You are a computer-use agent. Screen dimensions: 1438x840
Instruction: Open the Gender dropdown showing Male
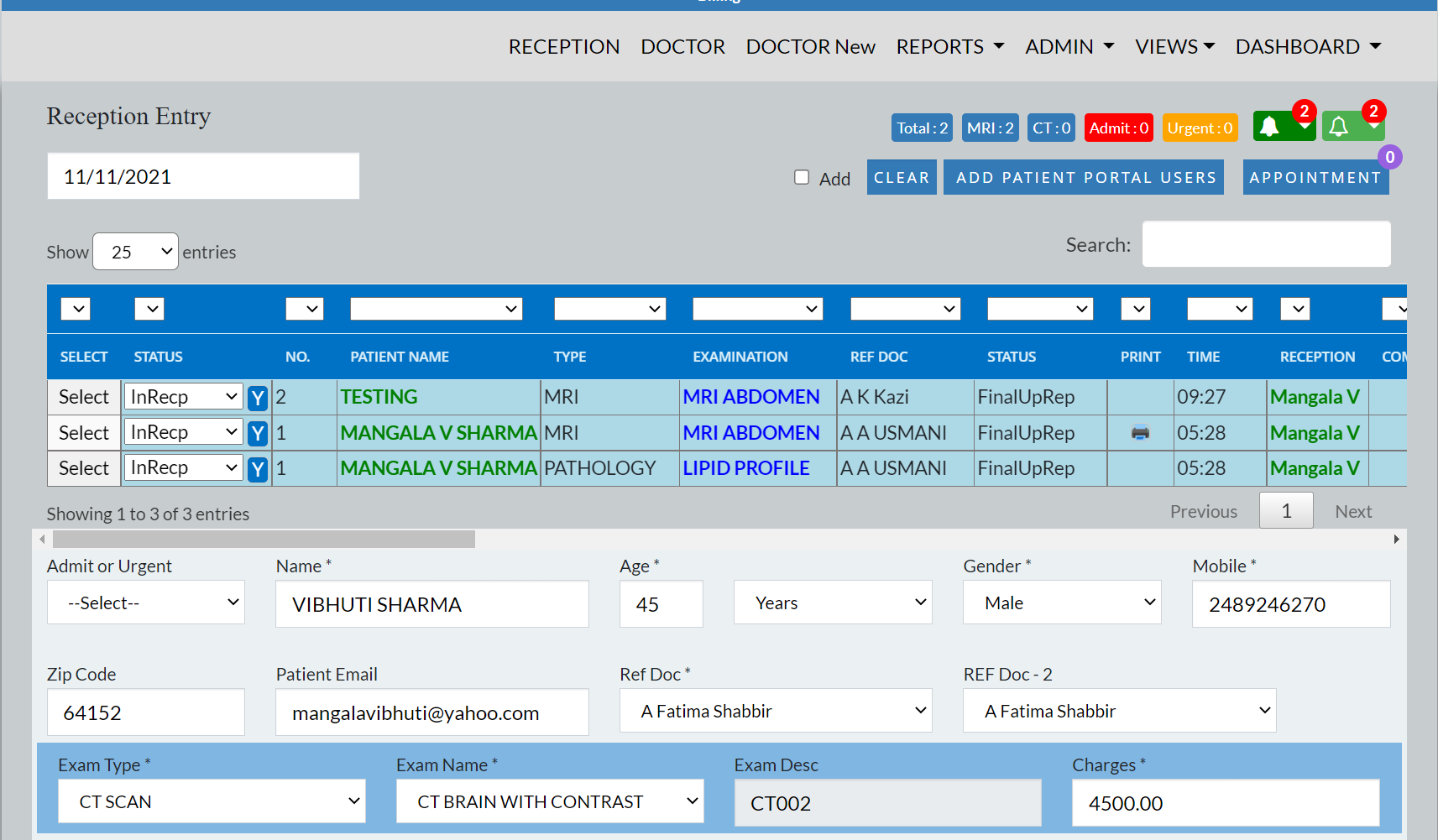(1062, 603)
